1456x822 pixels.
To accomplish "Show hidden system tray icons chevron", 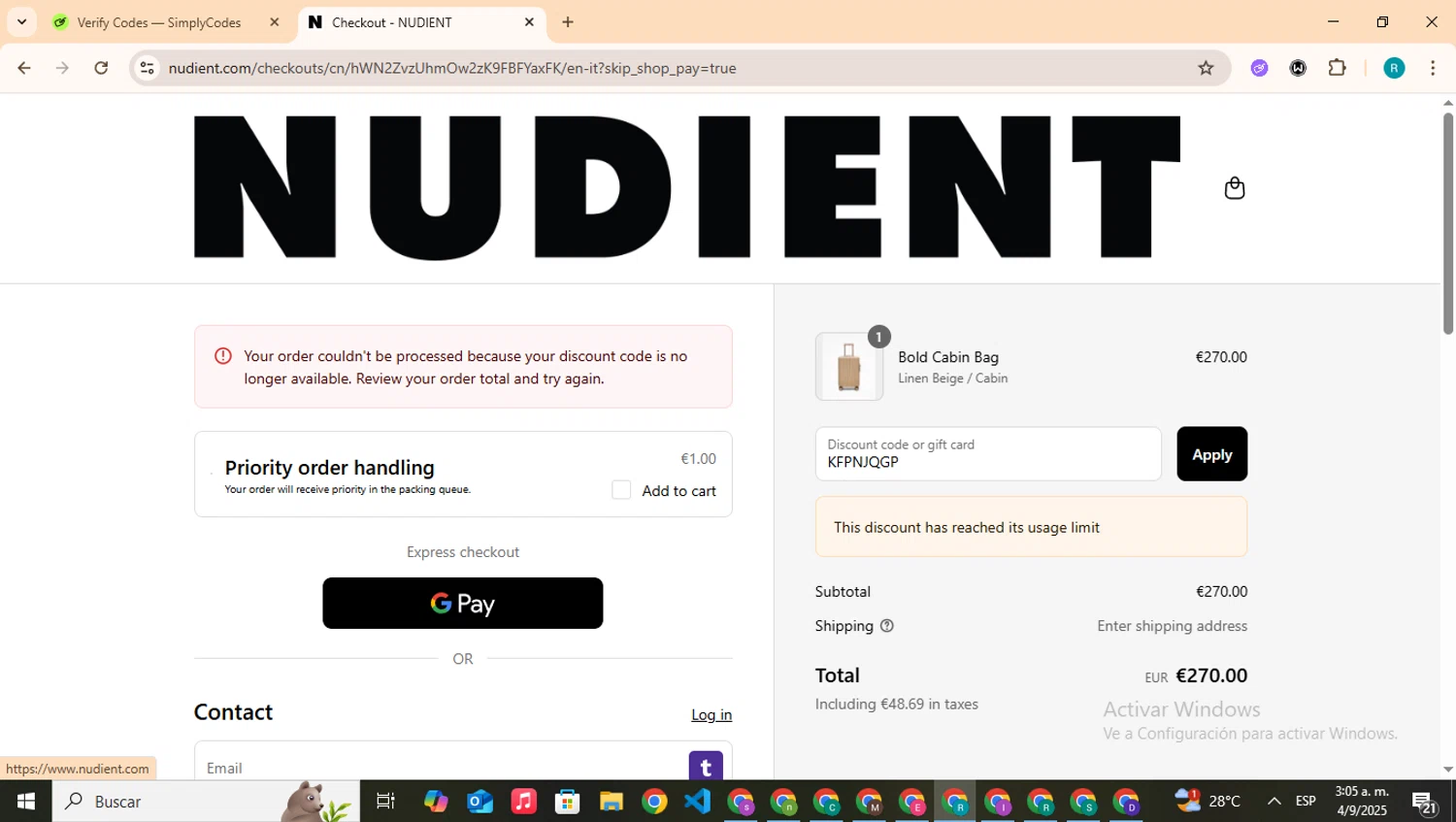I will click(1274, 801).
